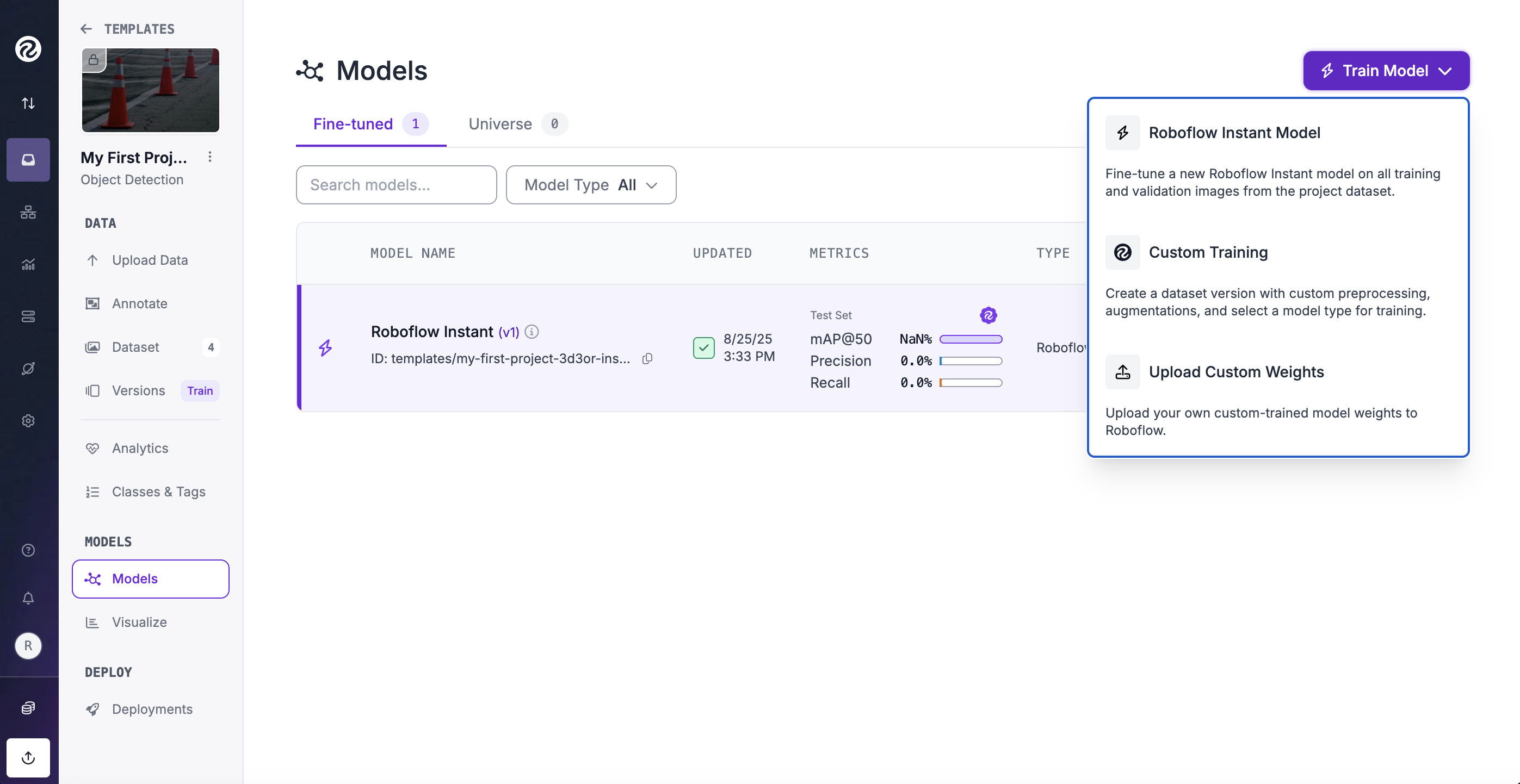1520x784 pixels.
Task: Click the info icon beside Roboflow Instant
Action: click(532, 332)
